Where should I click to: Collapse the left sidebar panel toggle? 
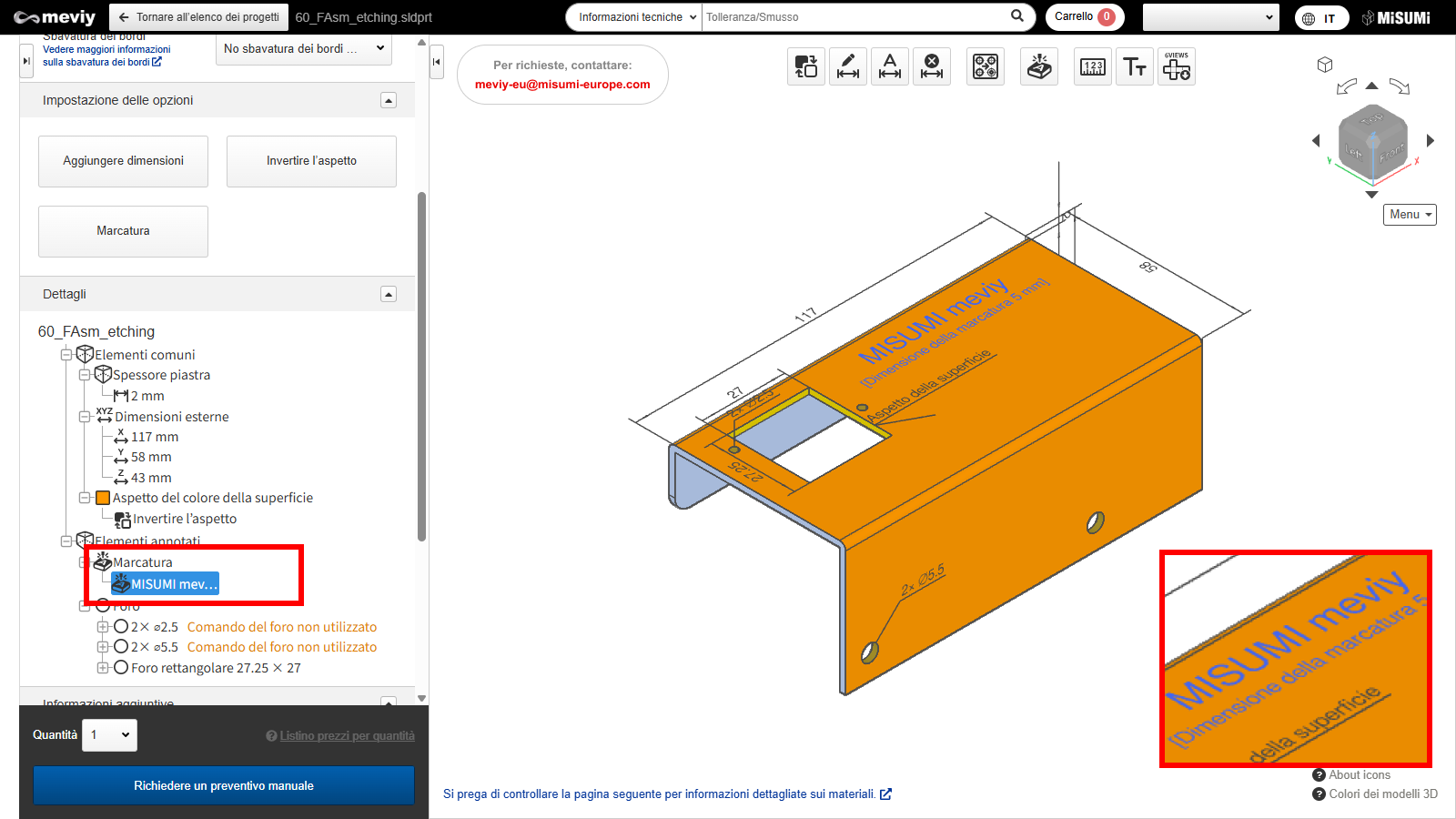pos(437,62)
